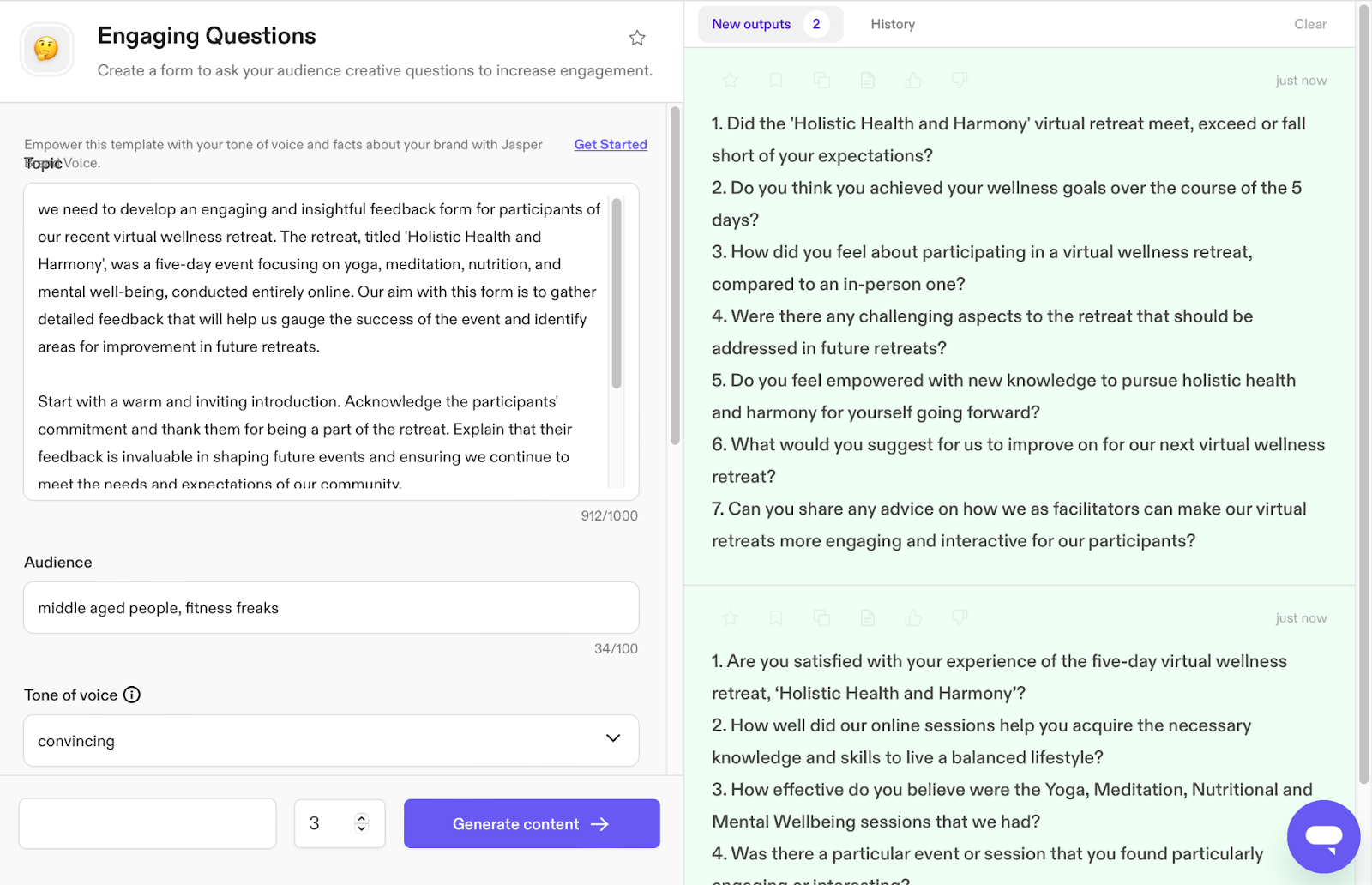
Task: Click the empty field beside output count
Action: tap(147, 823)
